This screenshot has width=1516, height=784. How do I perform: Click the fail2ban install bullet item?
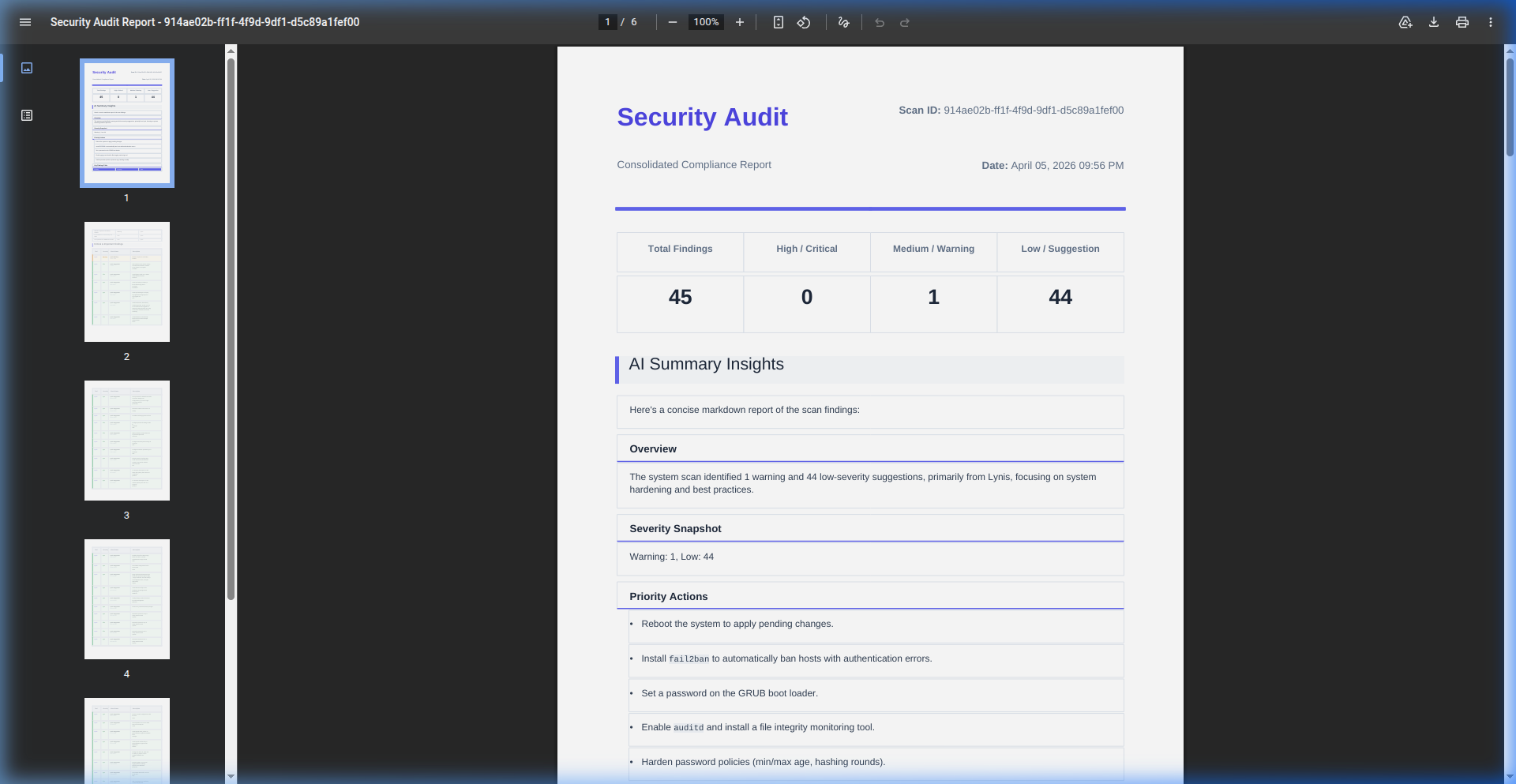click(x=786, y=658)
